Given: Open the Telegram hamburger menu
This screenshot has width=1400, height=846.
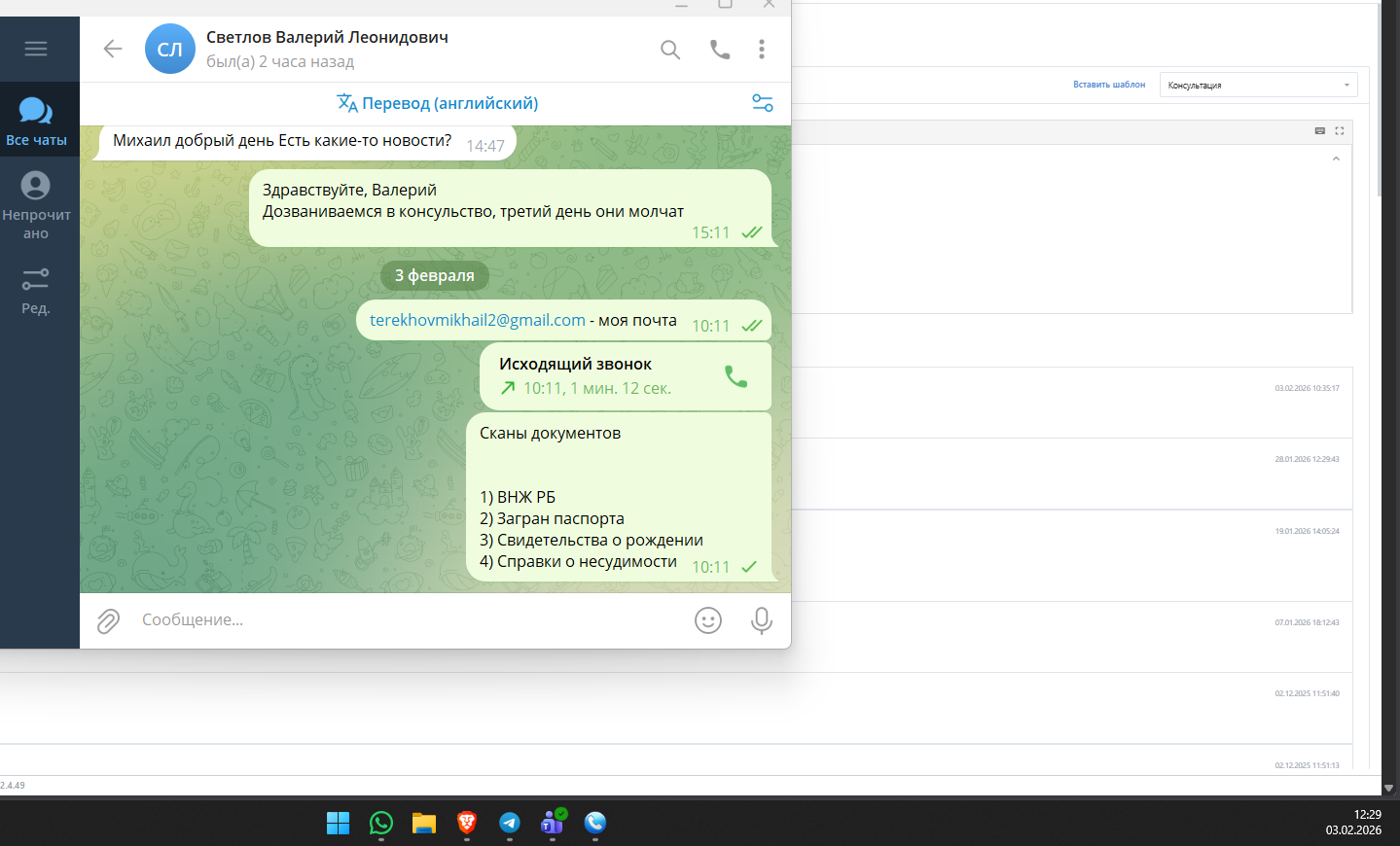Looking at the screenshot, I should click(36, 49).
